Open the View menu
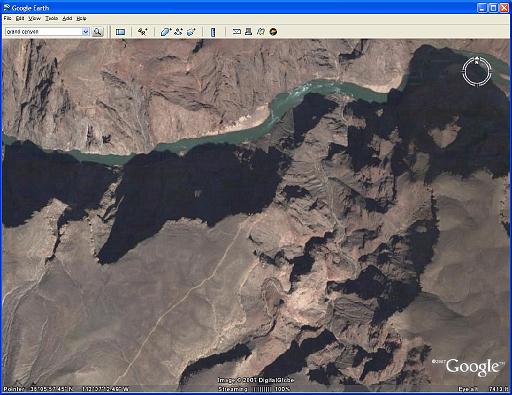The height and width of the screenshot is (395, 512). [x=34, y=19]
